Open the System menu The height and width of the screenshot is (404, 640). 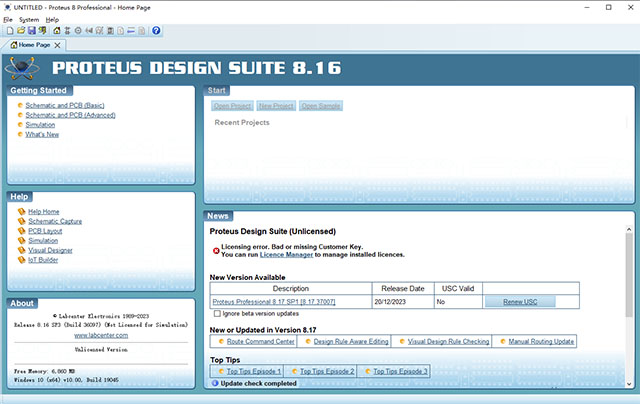pyautogui.click(x=29, y=20)
